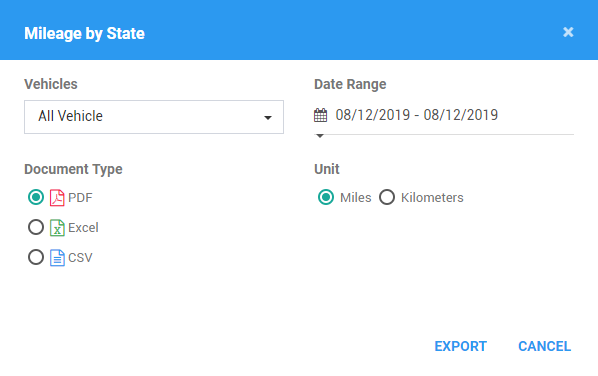
Task: Select the PDF radio button
Action: coord(36,198)
